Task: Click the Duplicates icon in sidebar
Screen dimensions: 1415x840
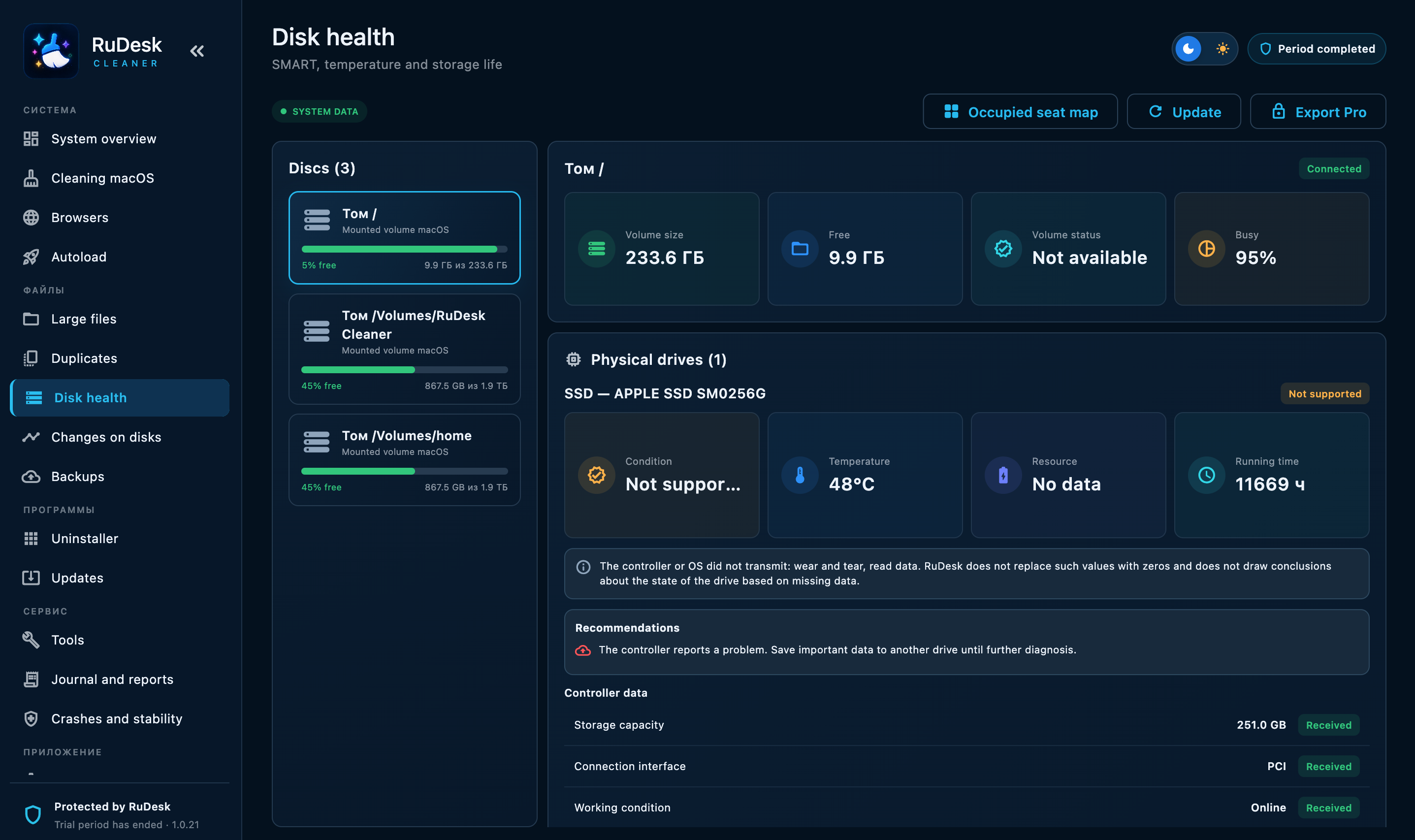Action: pos(31,358)
